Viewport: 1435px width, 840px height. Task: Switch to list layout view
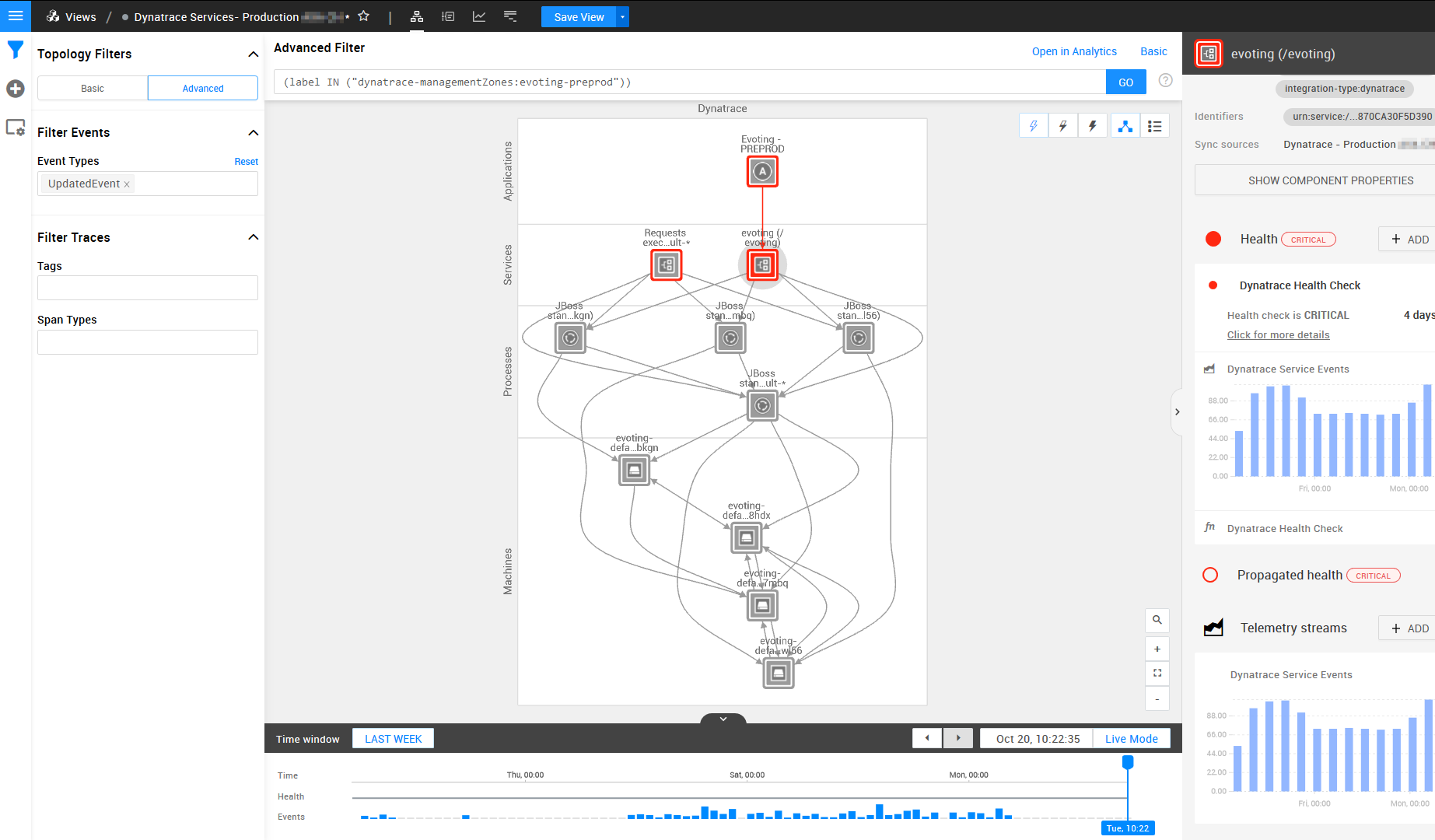click(1155, 126)
